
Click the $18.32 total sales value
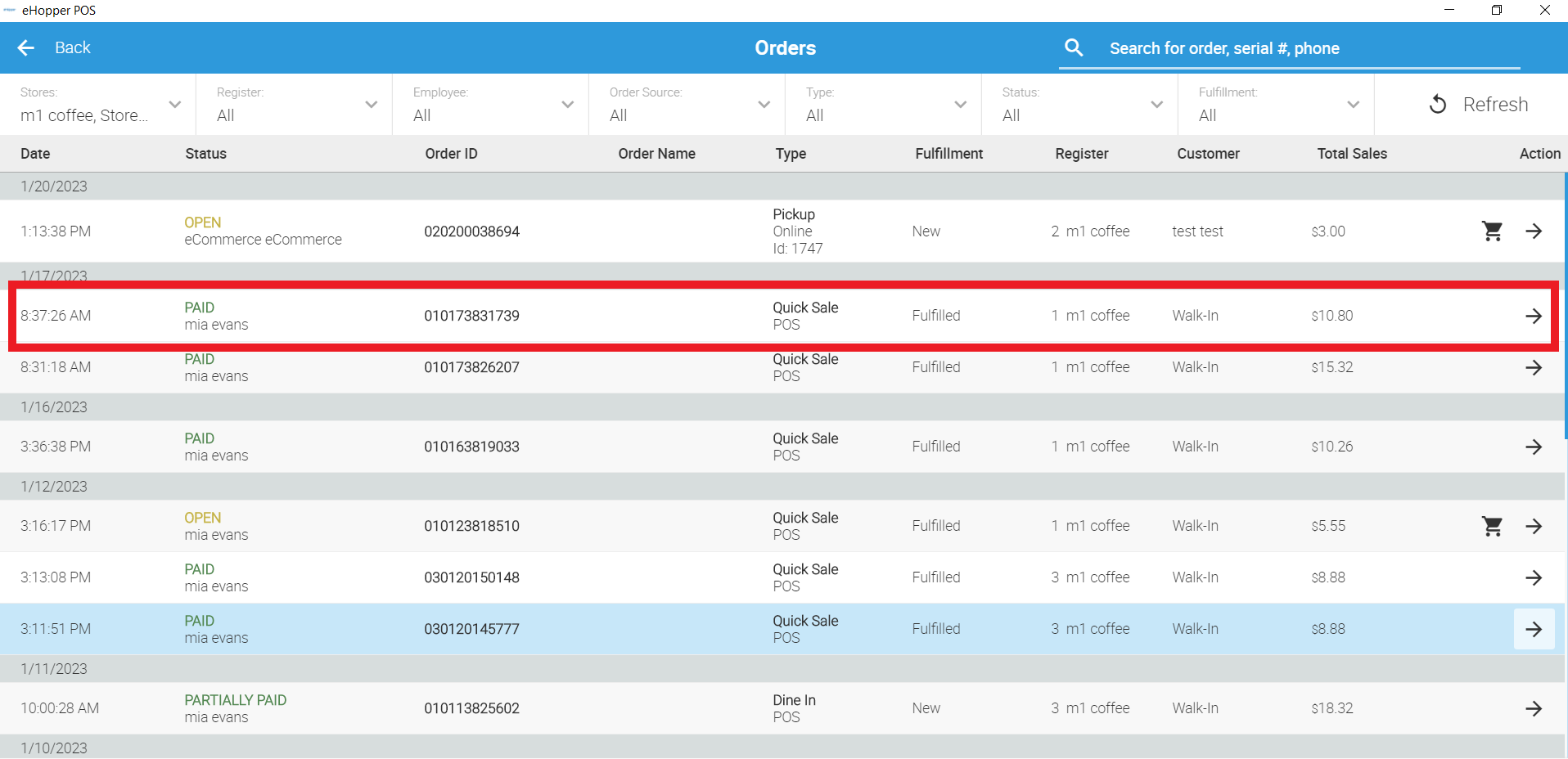(1332, 708)
